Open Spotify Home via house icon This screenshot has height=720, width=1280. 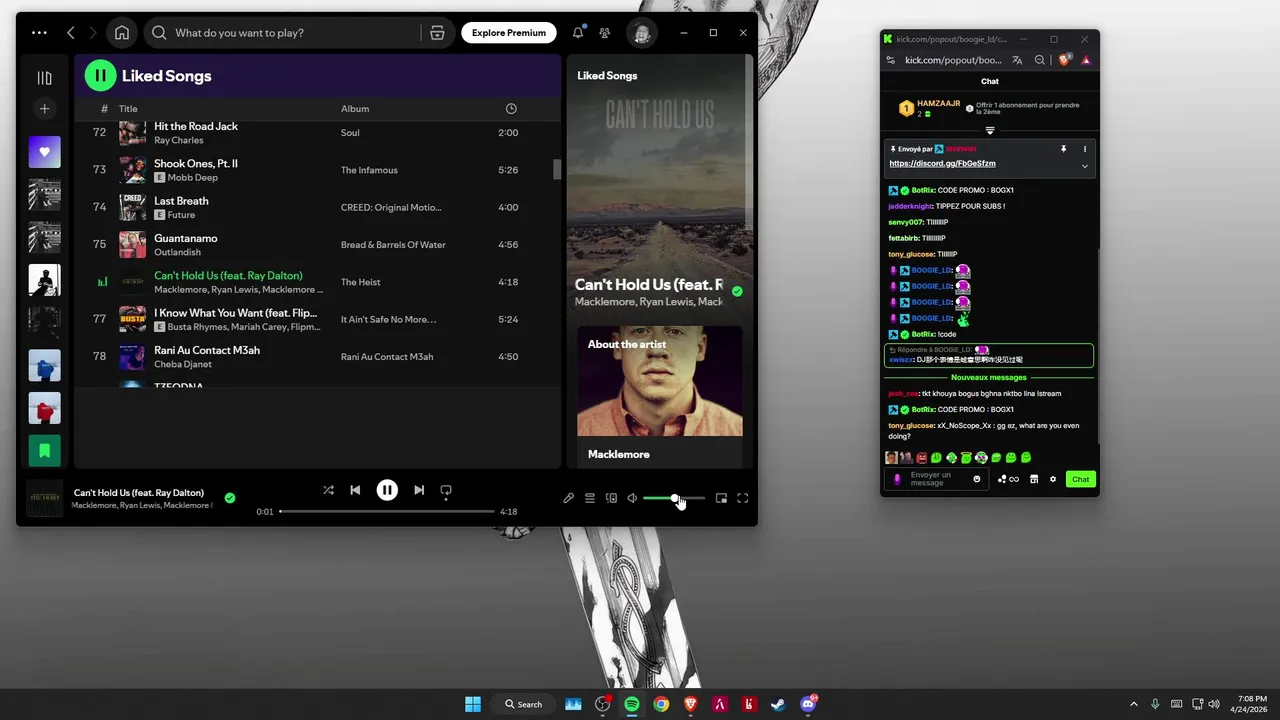(x=122, y=33)
